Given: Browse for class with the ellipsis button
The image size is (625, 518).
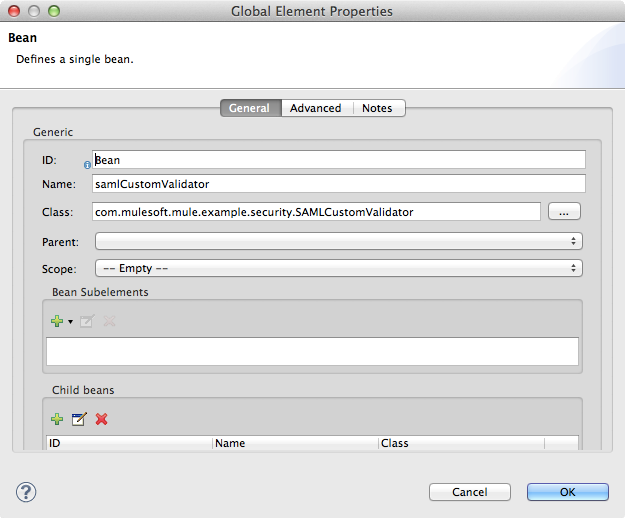Looking at the screenshot, I should pos(564,212).
